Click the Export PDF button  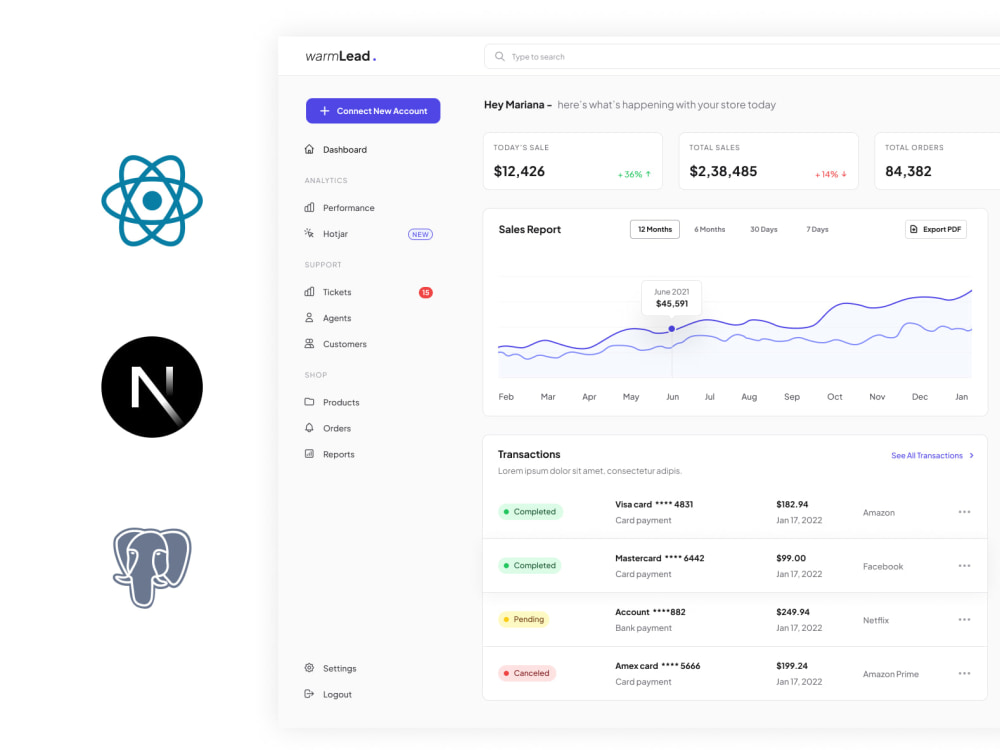point(936,230)
